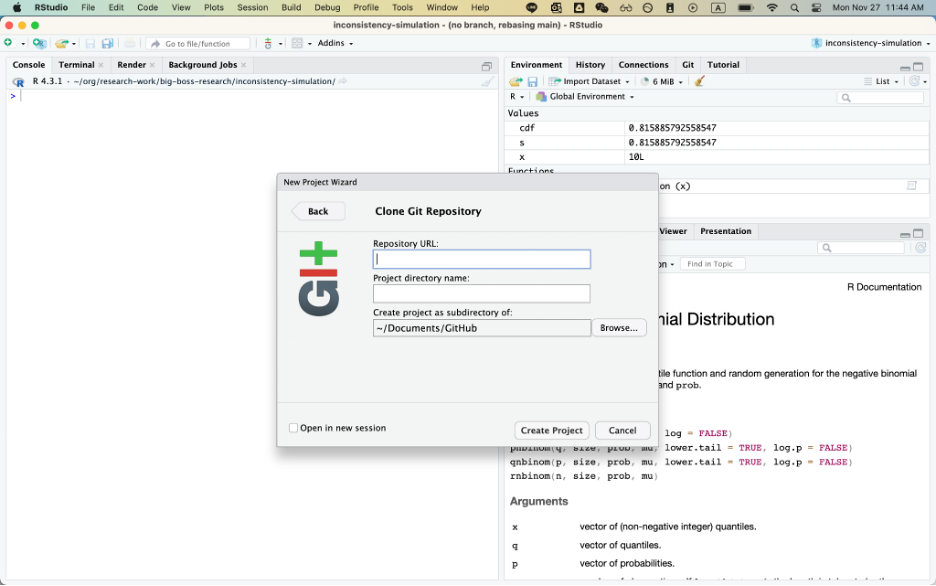
Task: Click the Help pane search box
Action: pyautogui.click(x=861, y=247)
